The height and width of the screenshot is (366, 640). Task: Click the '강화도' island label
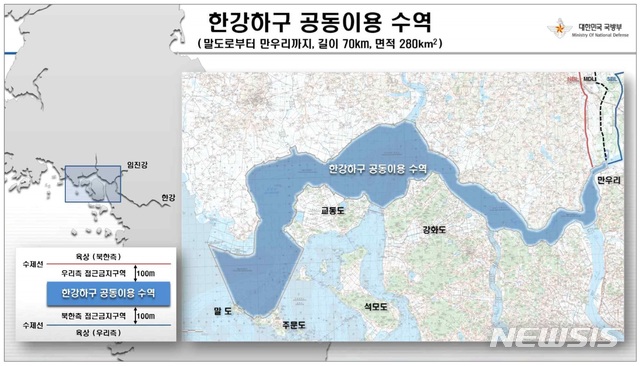(x=434, y=230)
